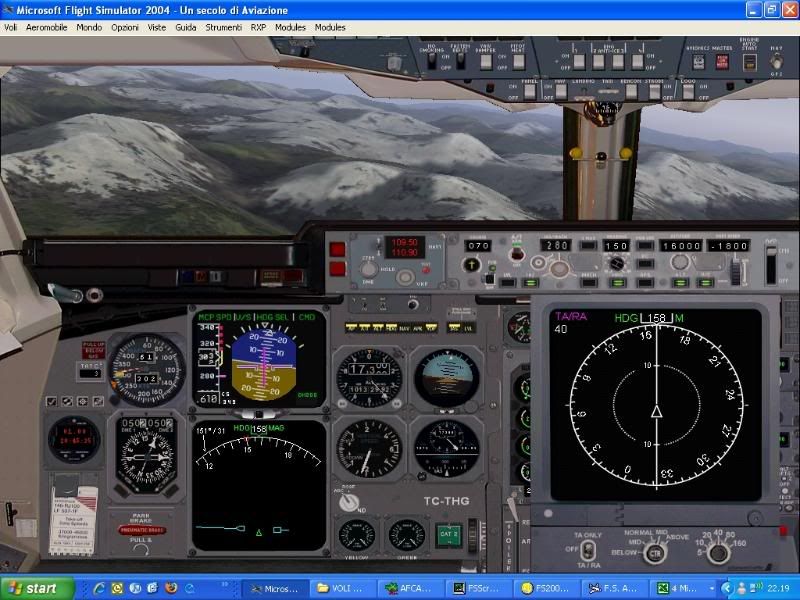Toggle the Beacon light switch

click(x=631, y=92)
